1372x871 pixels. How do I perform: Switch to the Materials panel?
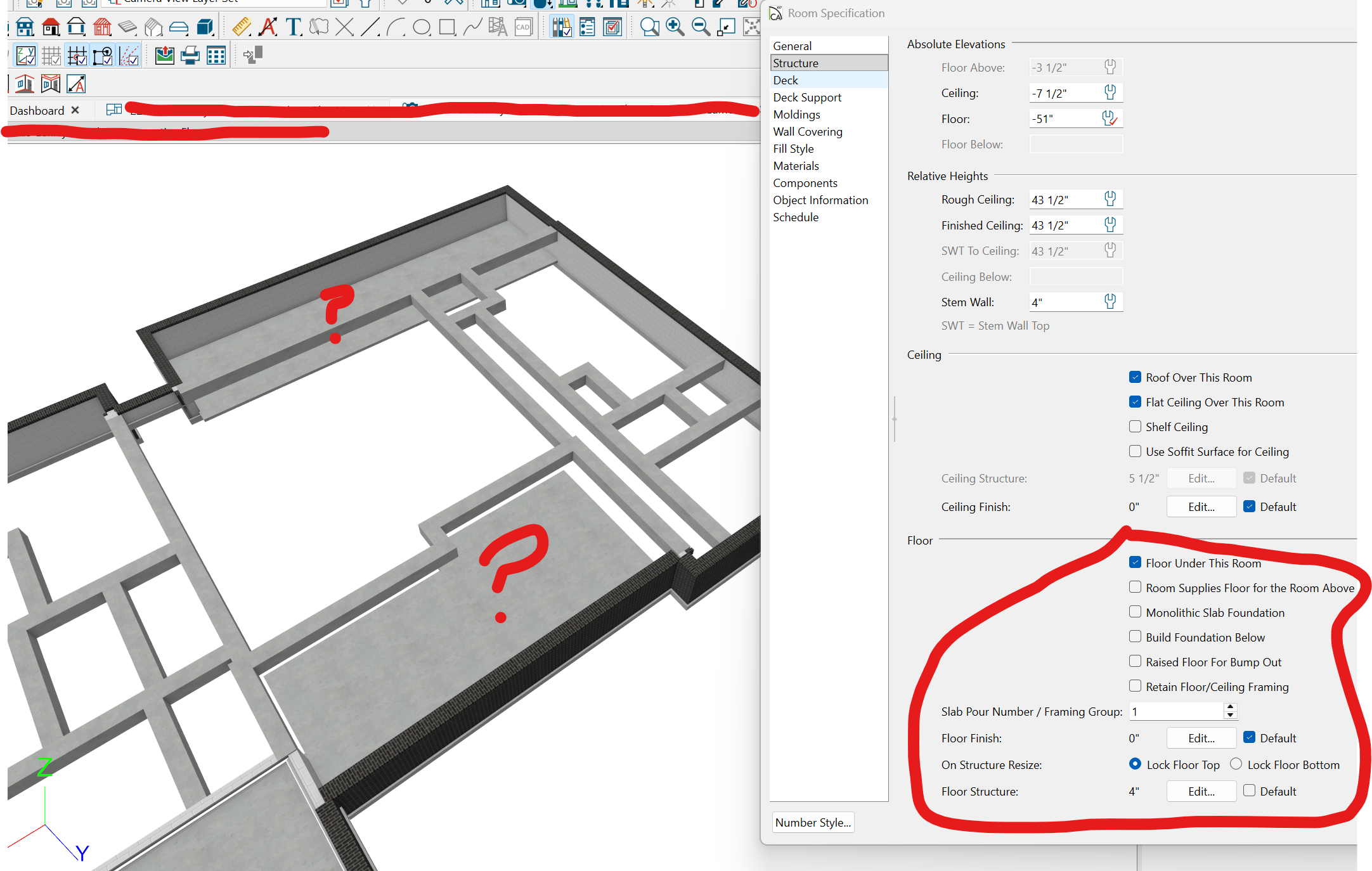click(796, 165)
